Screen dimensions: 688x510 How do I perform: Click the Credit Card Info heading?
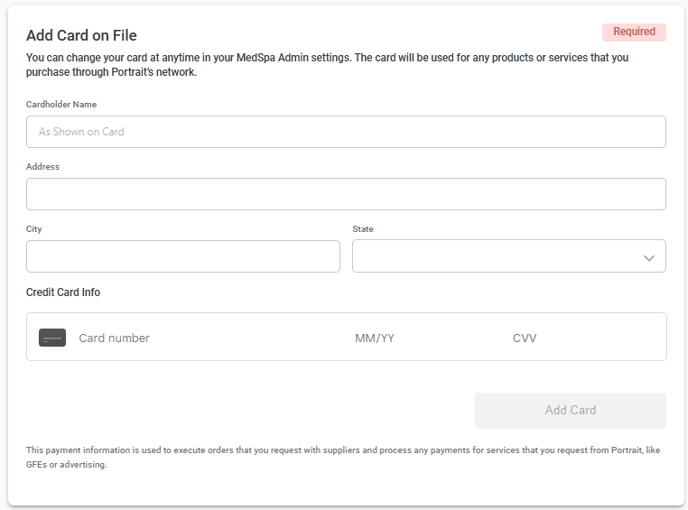(63, 292)
